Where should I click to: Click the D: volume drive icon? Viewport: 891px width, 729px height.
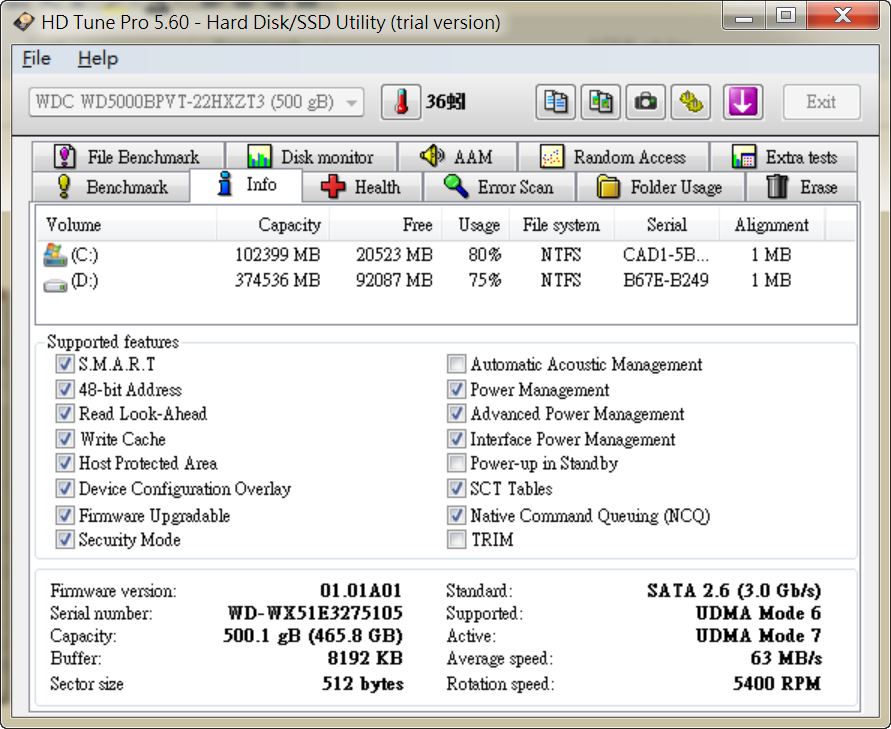(x=55, y=284)
